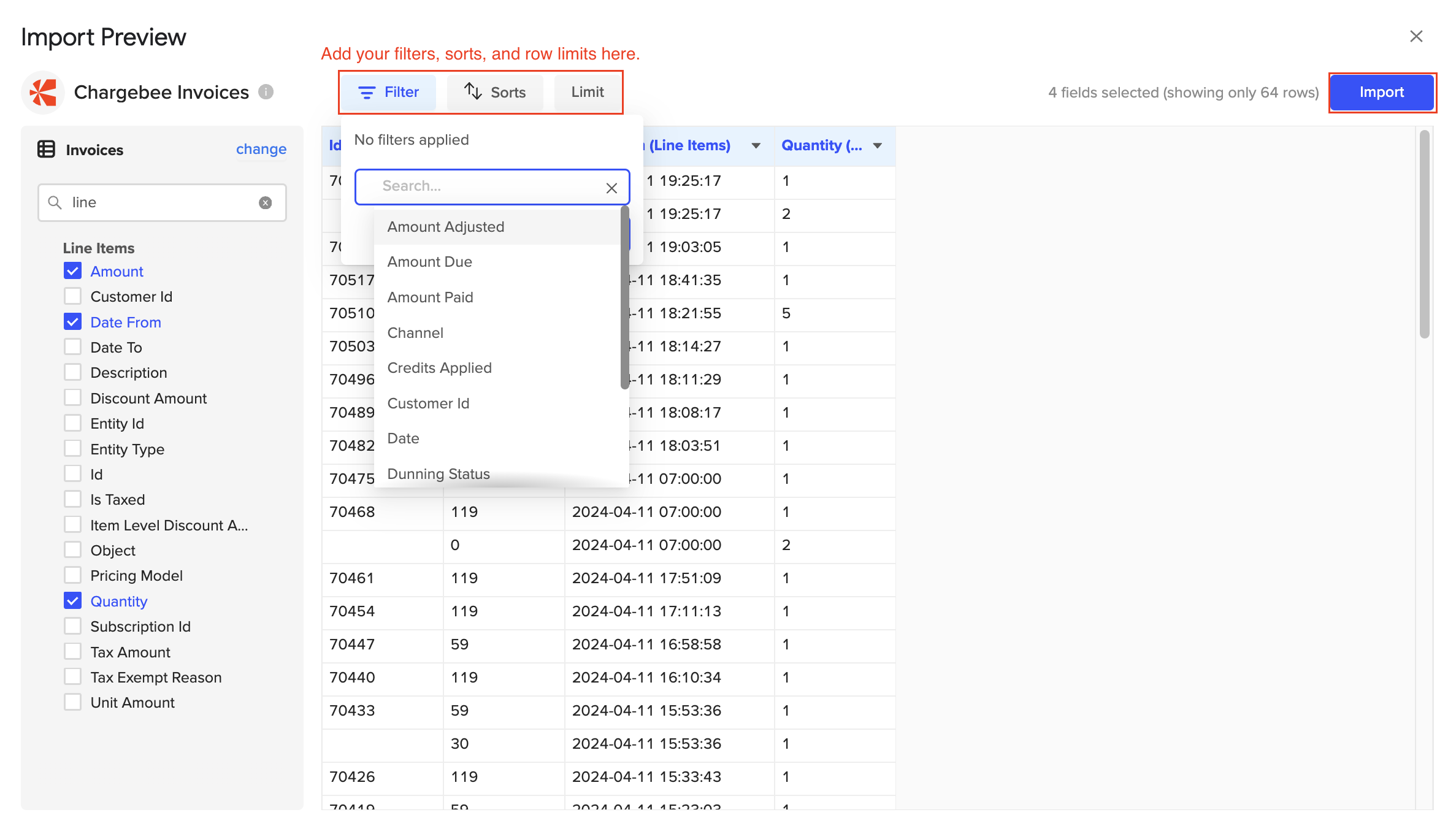This screenshot has height=834, width=1456.
Task: Clear the filter search box with X
Action: 611,188
